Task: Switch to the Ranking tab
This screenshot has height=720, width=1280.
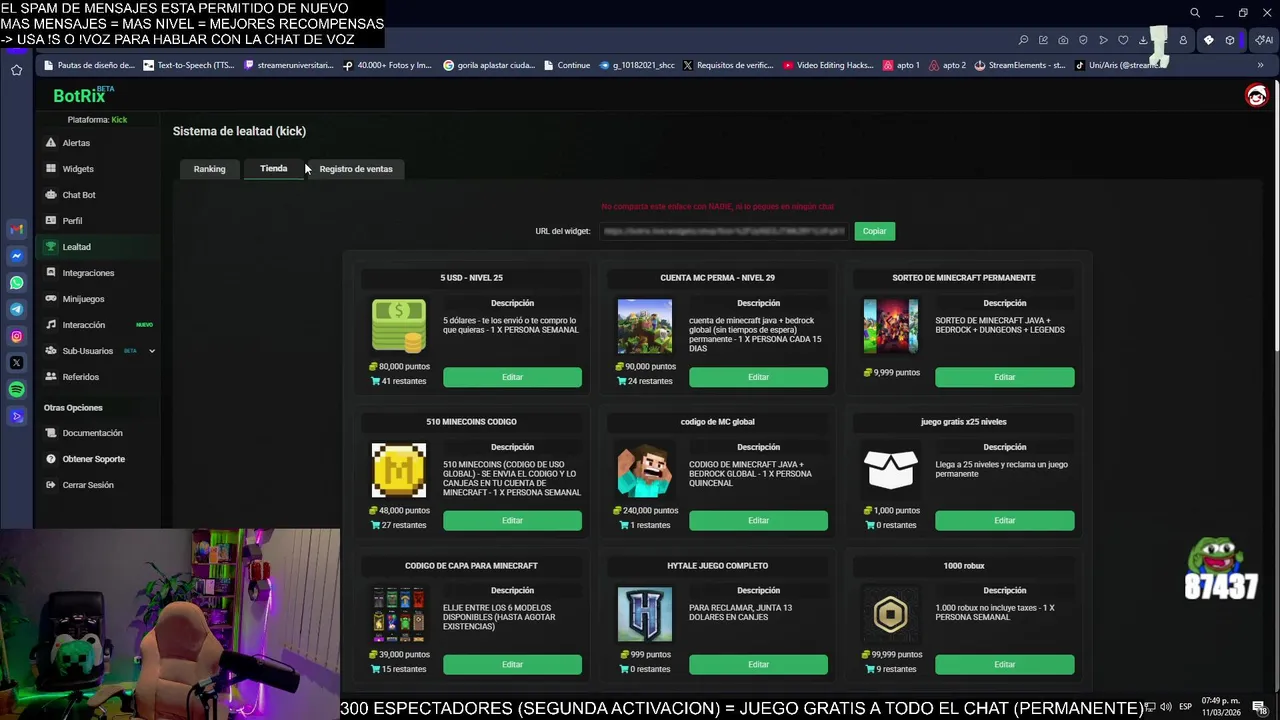Action: [209, 169]
